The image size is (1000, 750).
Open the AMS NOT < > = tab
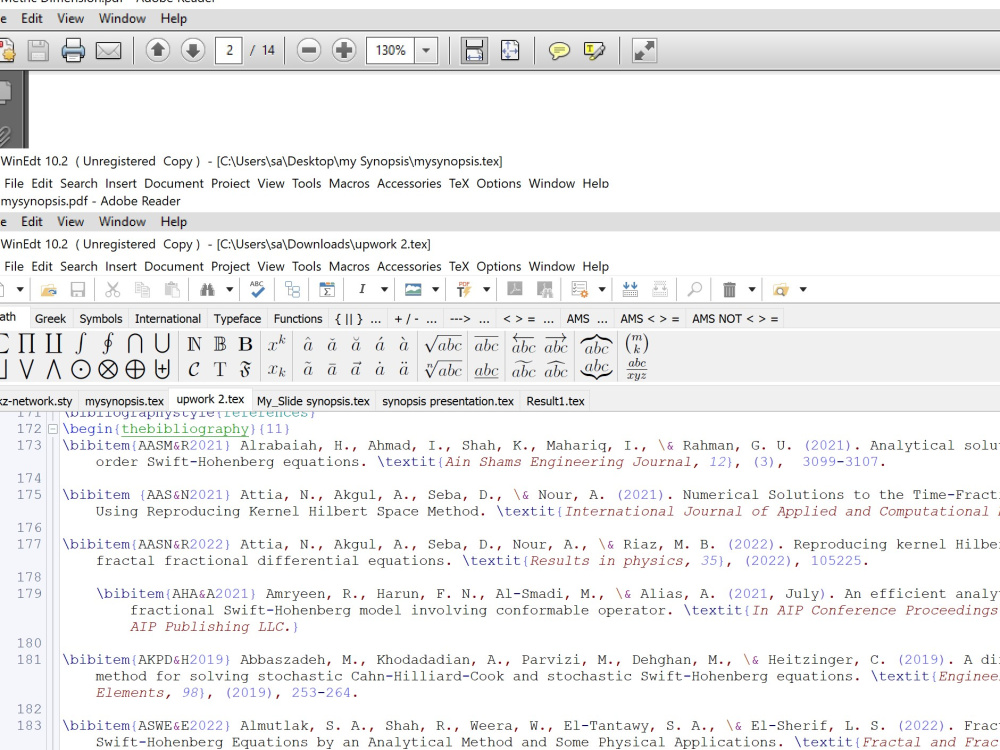[735, 318]
